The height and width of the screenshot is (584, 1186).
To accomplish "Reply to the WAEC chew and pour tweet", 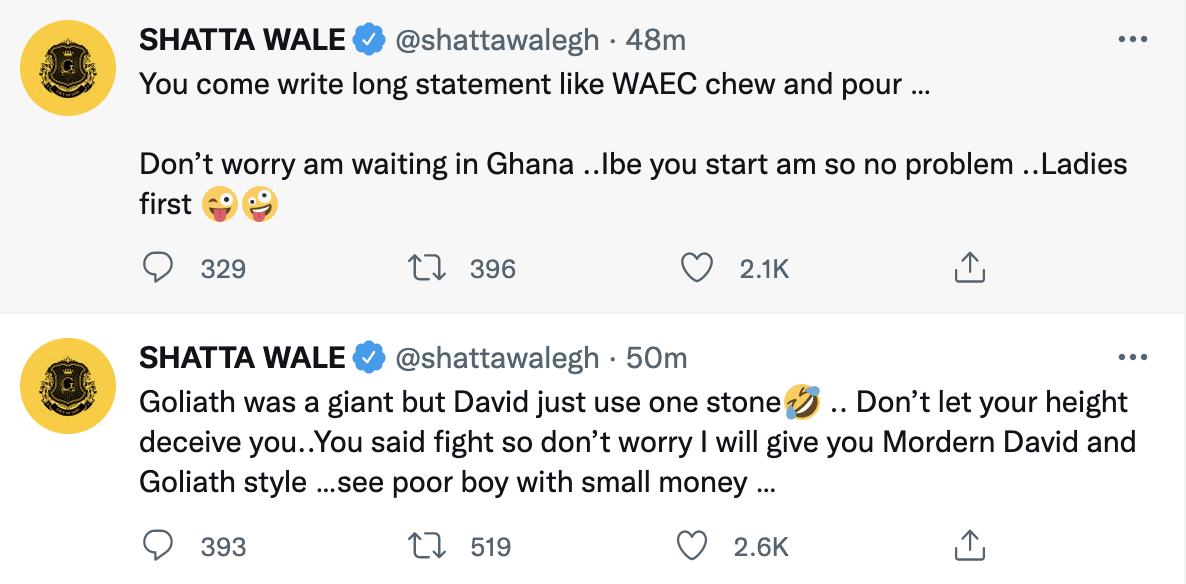I will 158,268.
